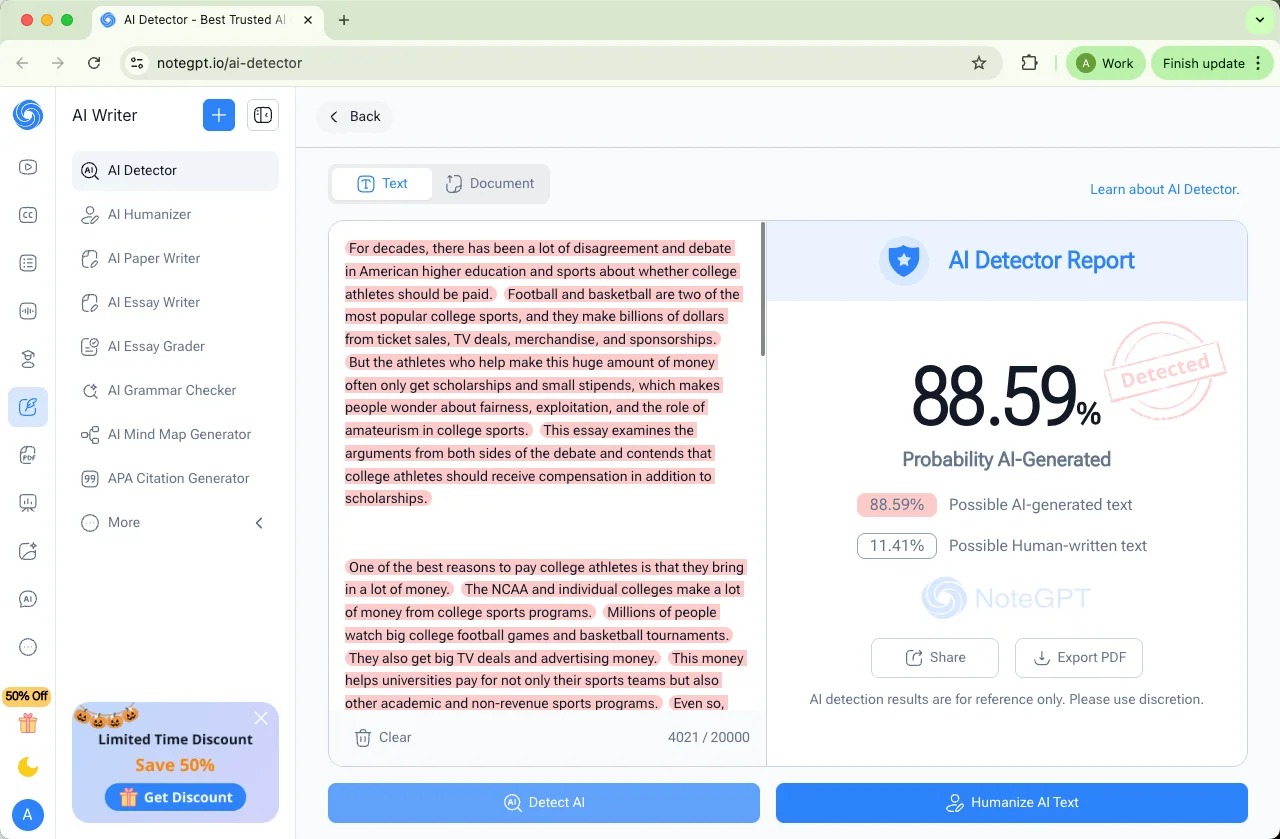Click the PDF tool icon in rail
This screenshot has width=1280, height=839.
coord(28,455)
